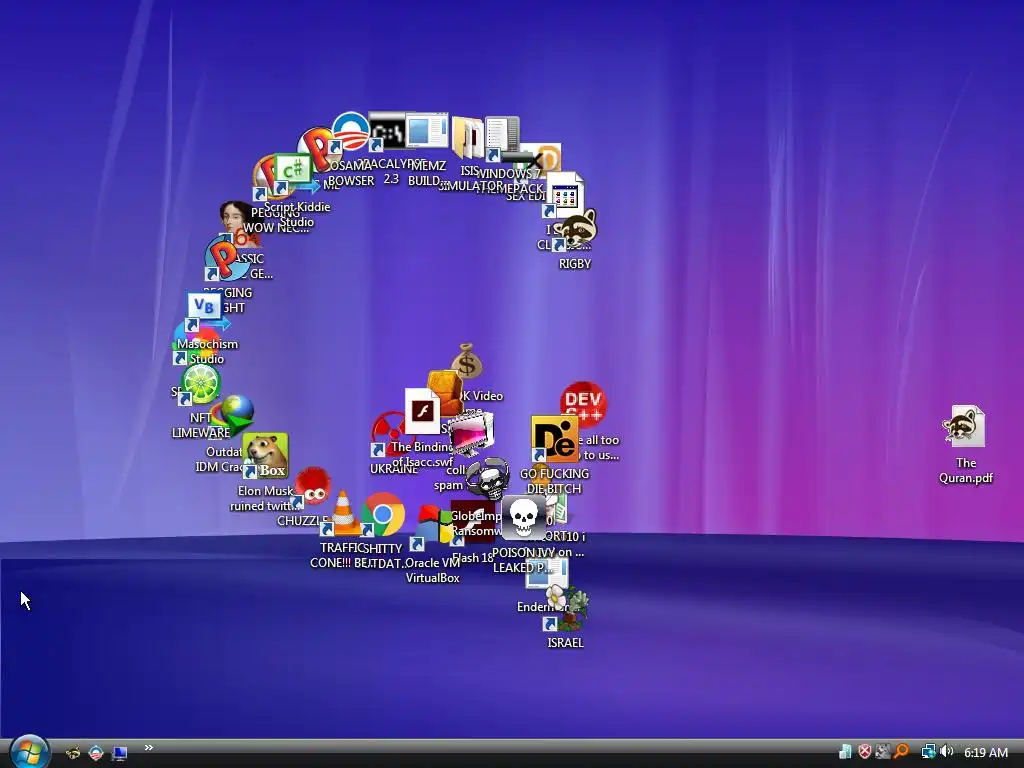Open the calendar document shortcut icon
The width and height of the screenshot is (1024, 768).
(563, 195)
